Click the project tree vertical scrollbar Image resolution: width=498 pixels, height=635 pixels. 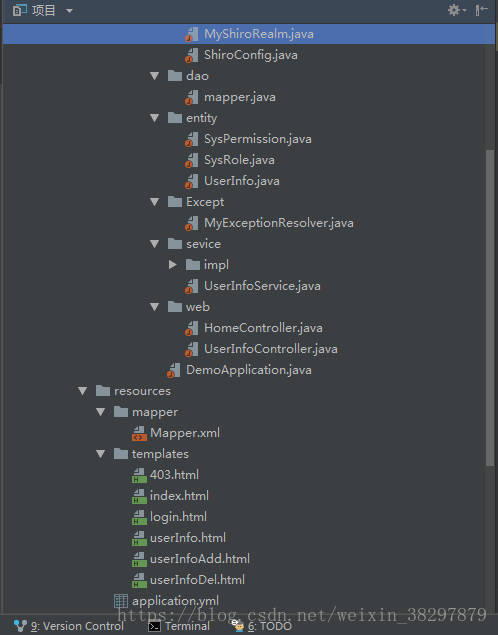[490, 308]
